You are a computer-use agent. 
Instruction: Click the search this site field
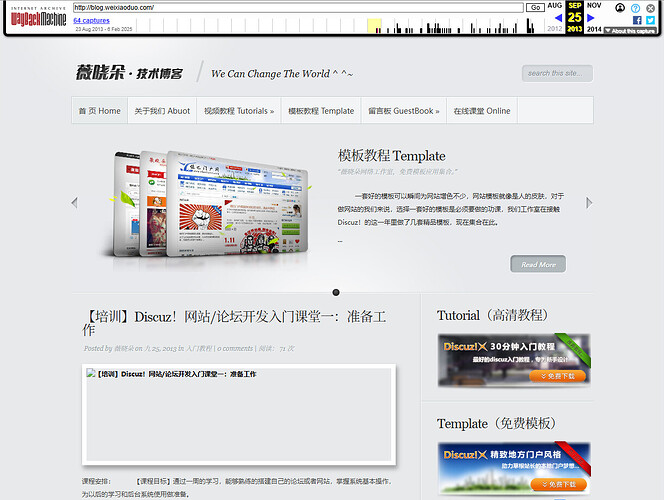557,73
